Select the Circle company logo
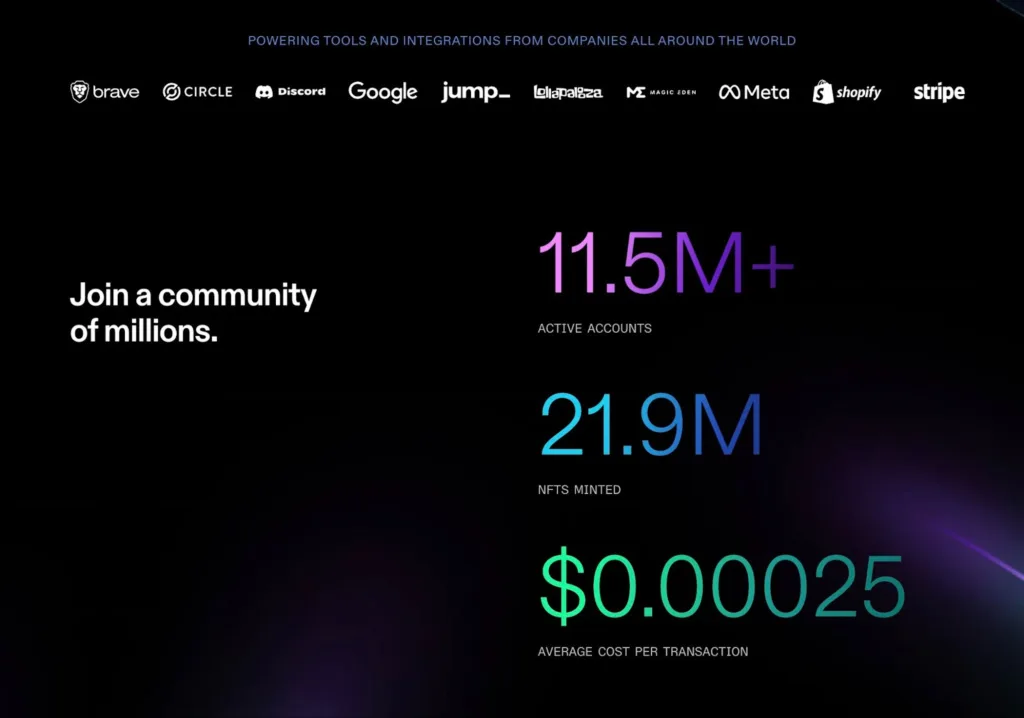The image size is (1024, 718). [x=197, y=91]
